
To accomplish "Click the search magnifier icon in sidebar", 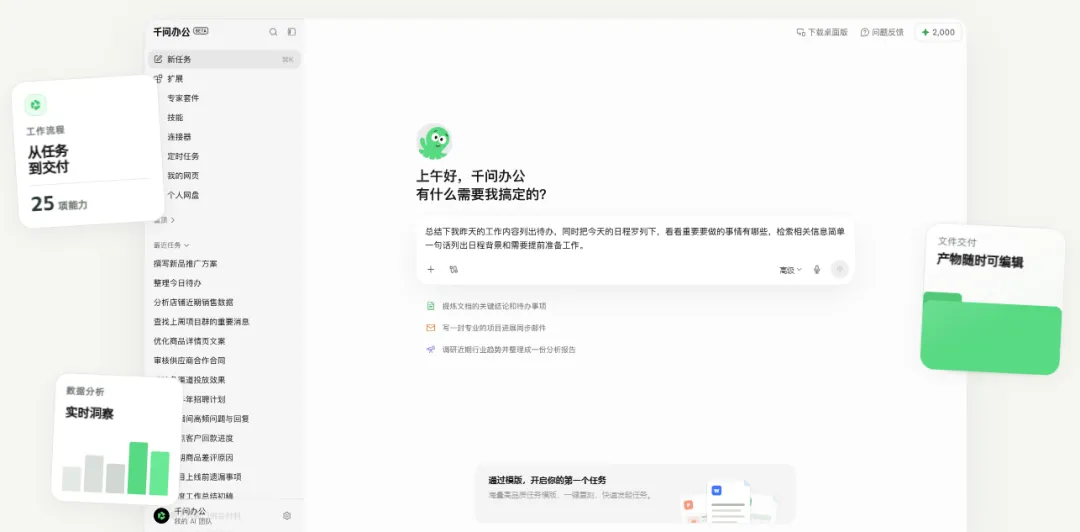I will tap(273, 32).
